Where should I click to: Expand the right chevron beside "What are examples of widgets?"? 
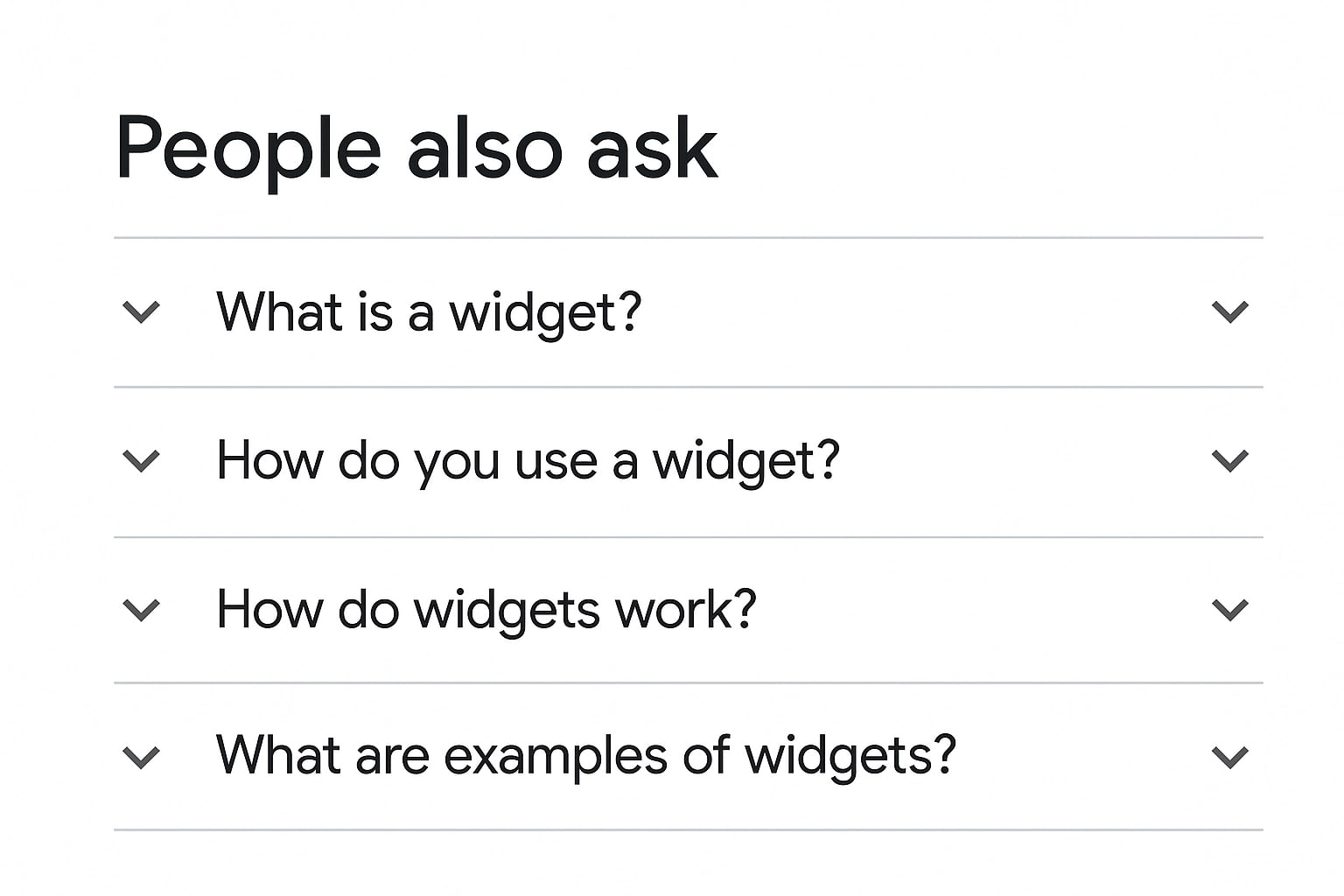[1232, 755]
